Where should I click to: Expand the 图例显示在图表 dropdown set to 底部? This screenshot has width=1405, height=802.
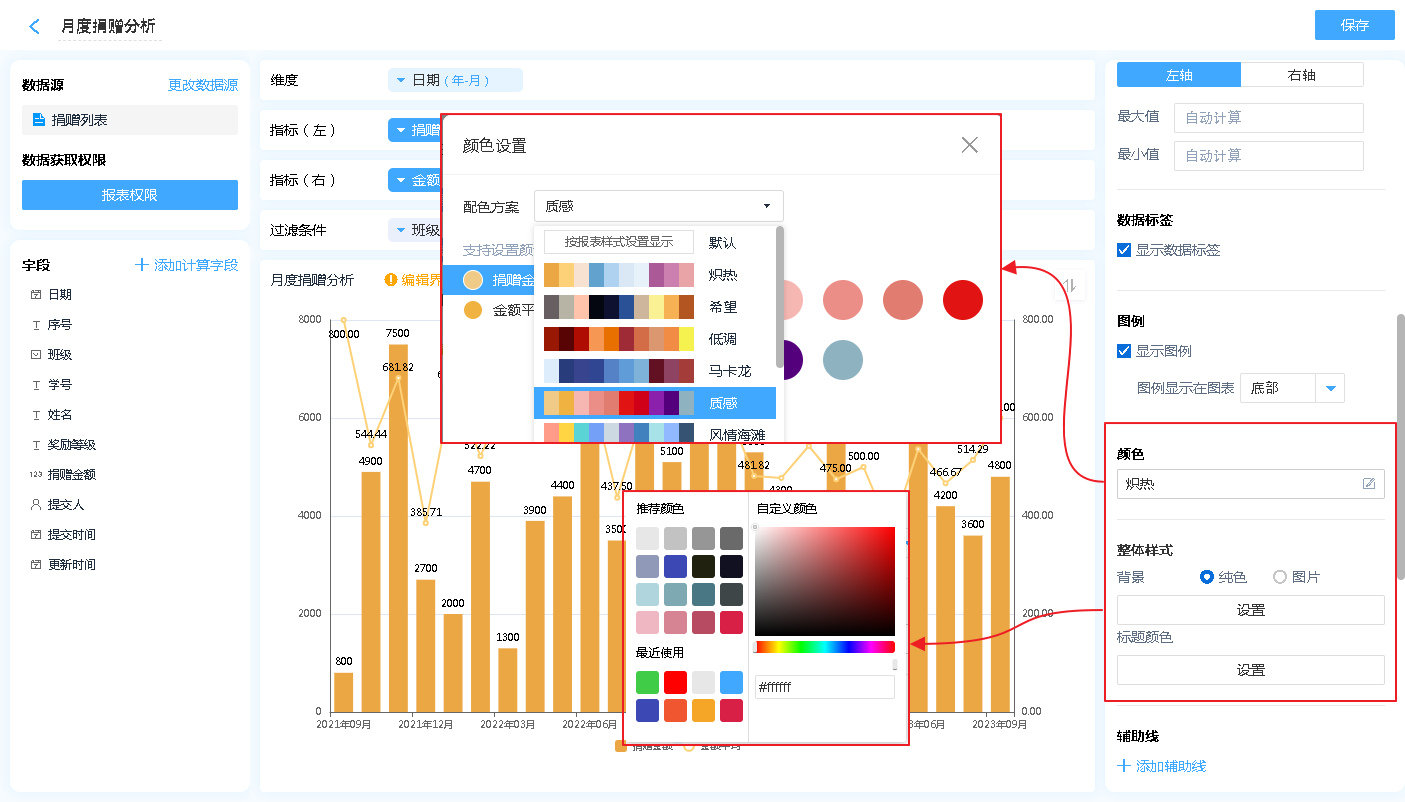(x=1330, y=388)
